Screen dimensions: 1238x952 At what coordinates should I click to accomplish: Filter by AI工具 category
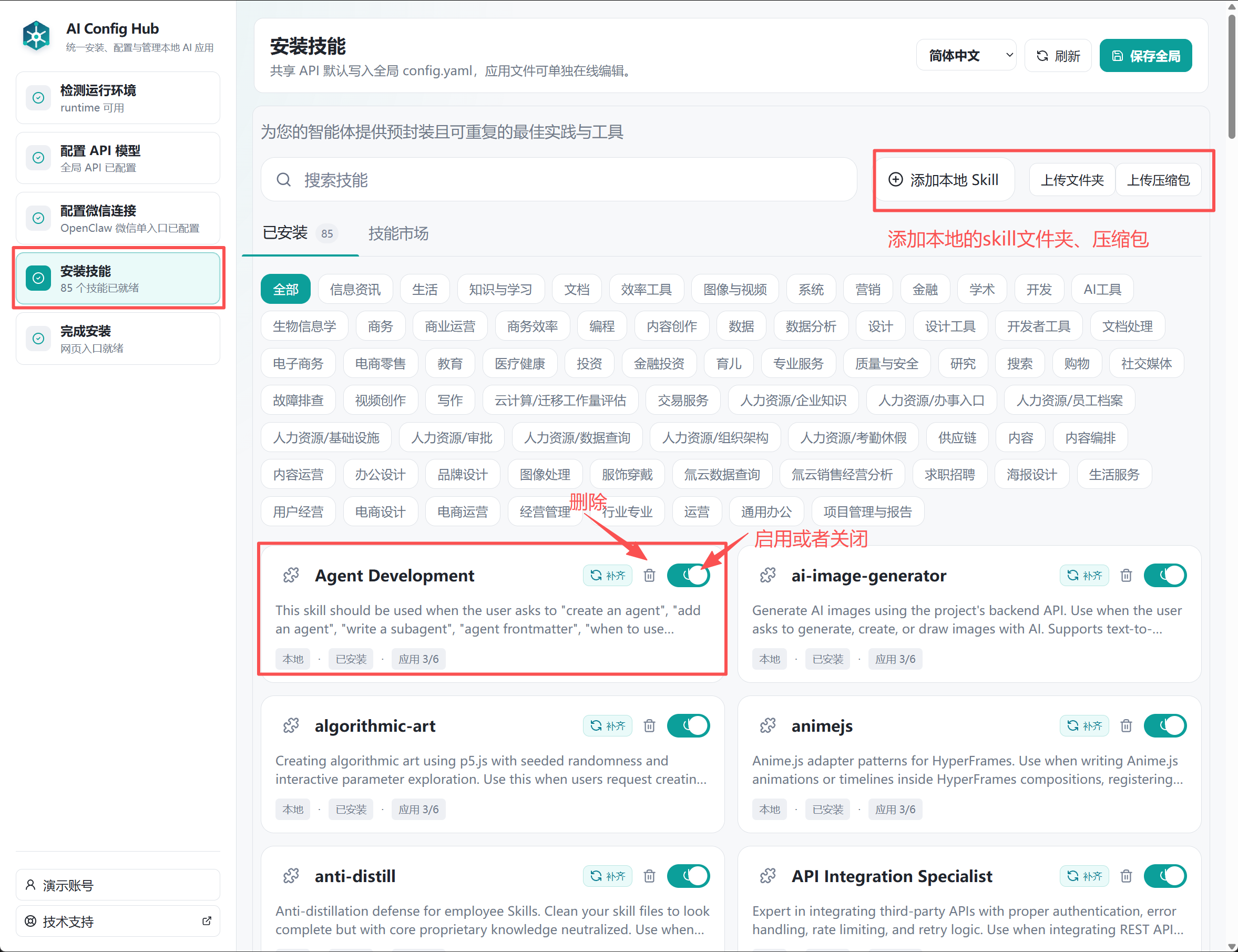1102,290
